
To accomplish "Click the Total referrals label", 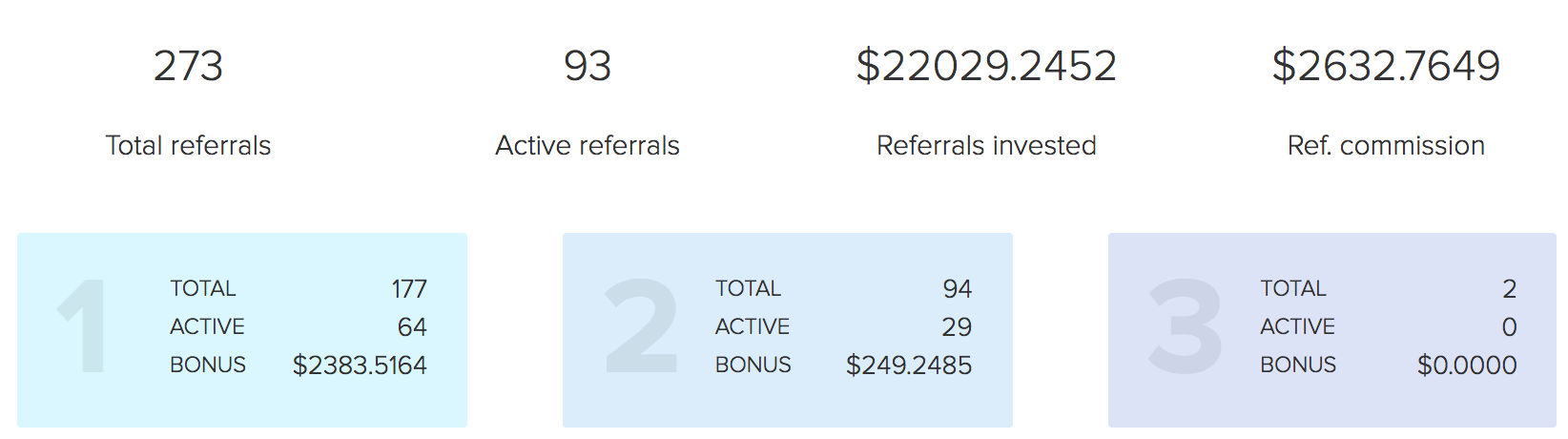I will 188,145.
